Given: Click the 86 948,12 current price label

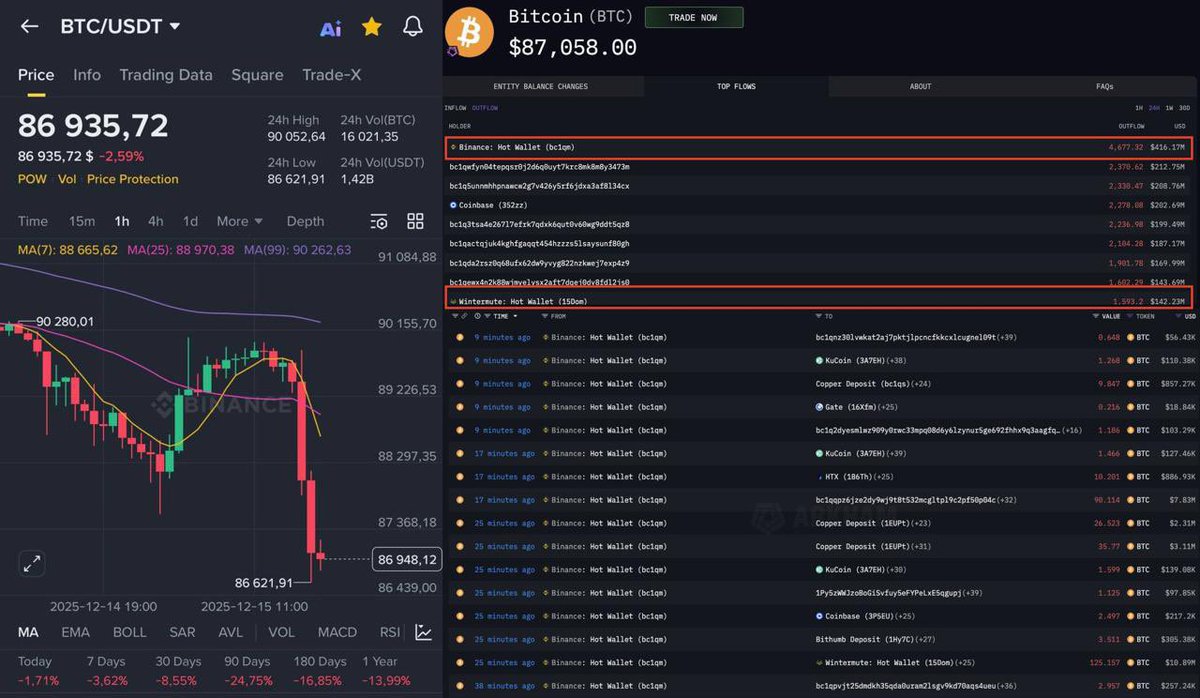Looking at the screenshot, I should coord(407,559).
